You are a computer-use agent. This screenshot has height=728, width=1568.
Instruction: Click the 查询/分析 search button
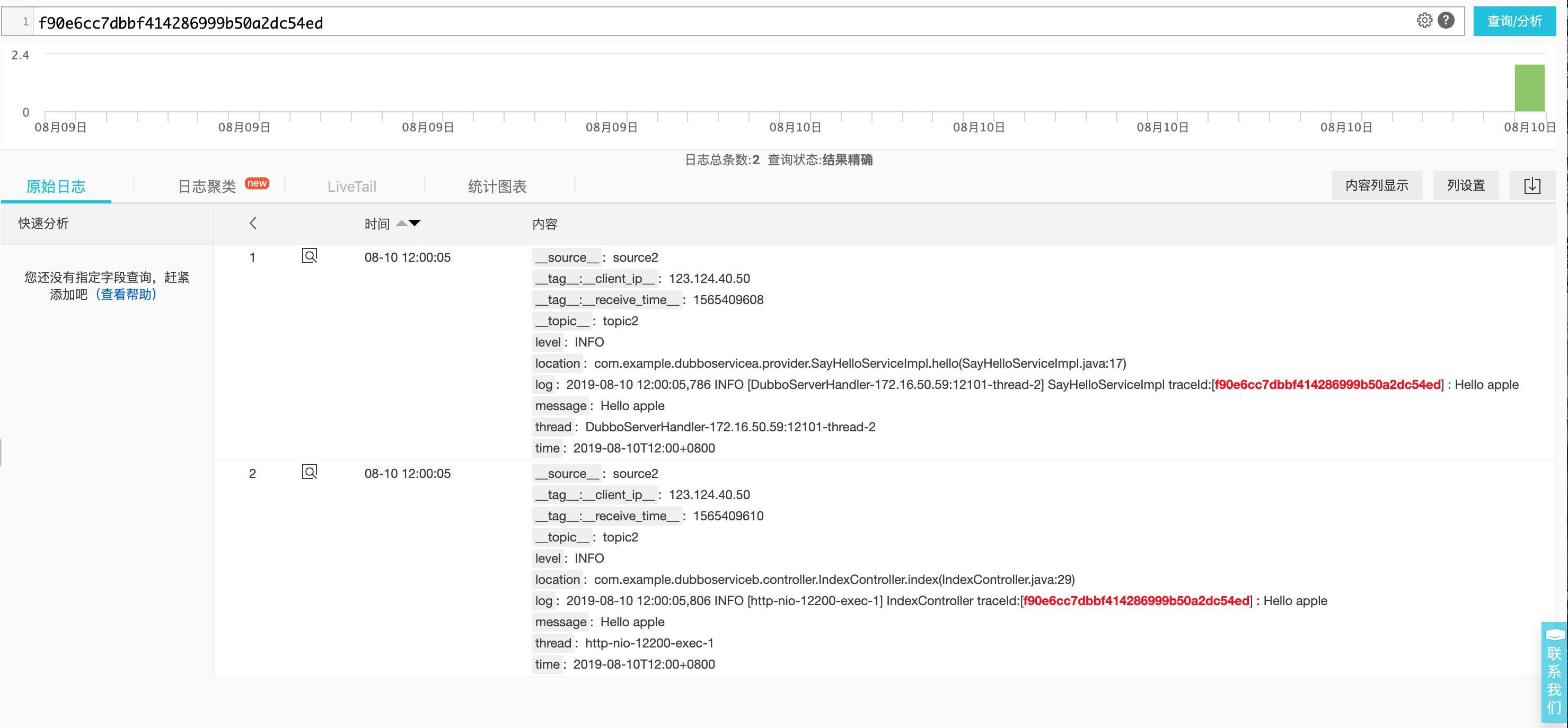tap(1514, 21)
